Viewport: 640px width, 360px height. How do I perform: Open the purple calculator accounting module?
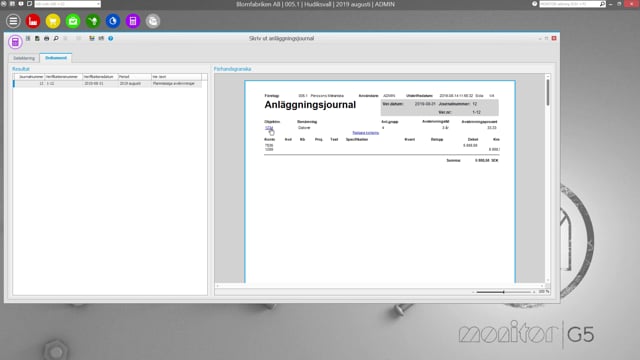[x=133, y=21]
